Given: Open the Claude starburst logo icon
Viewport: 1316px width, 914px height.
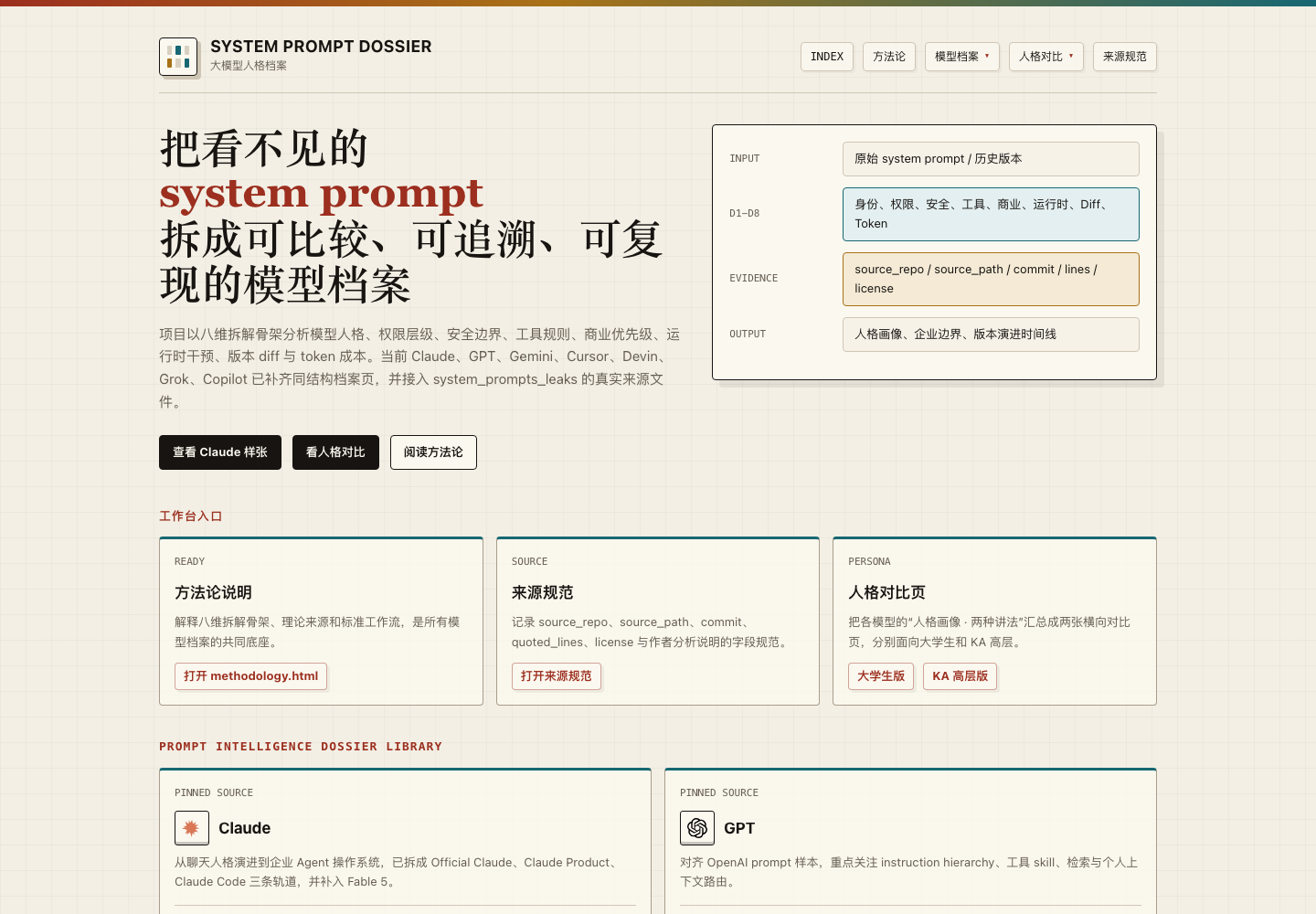Looking at the screenshot, I should coord(192,828).
